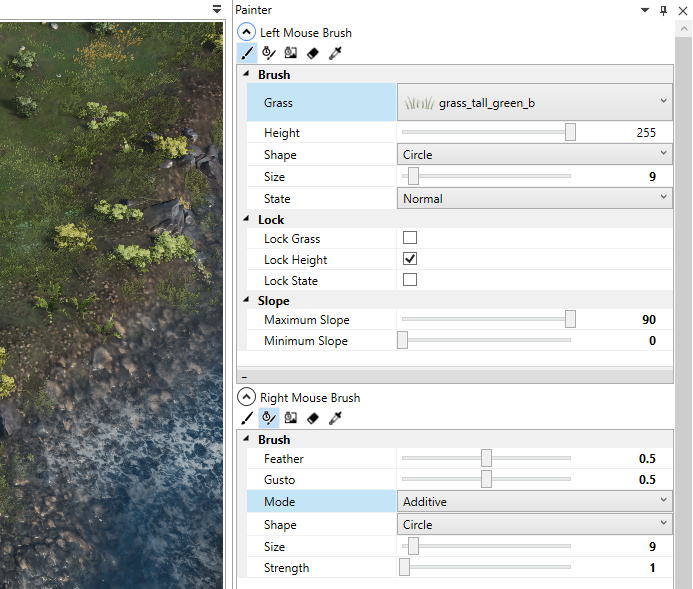Collapse the Lock property group
The image size is (693, 589).
click(246, 219)
